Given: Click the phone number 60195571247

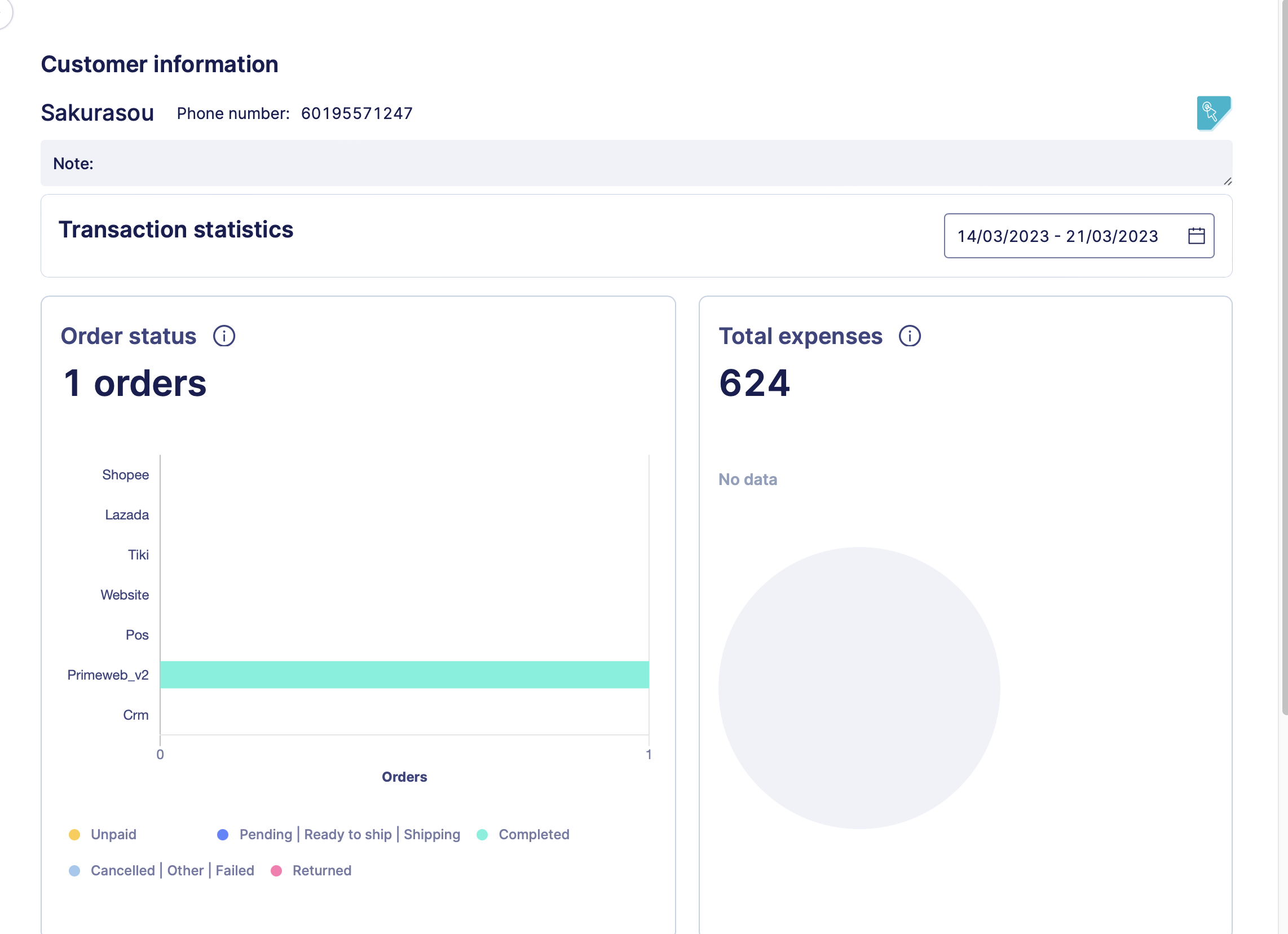Looking at the screenshot, I should (x=356, y=113).
